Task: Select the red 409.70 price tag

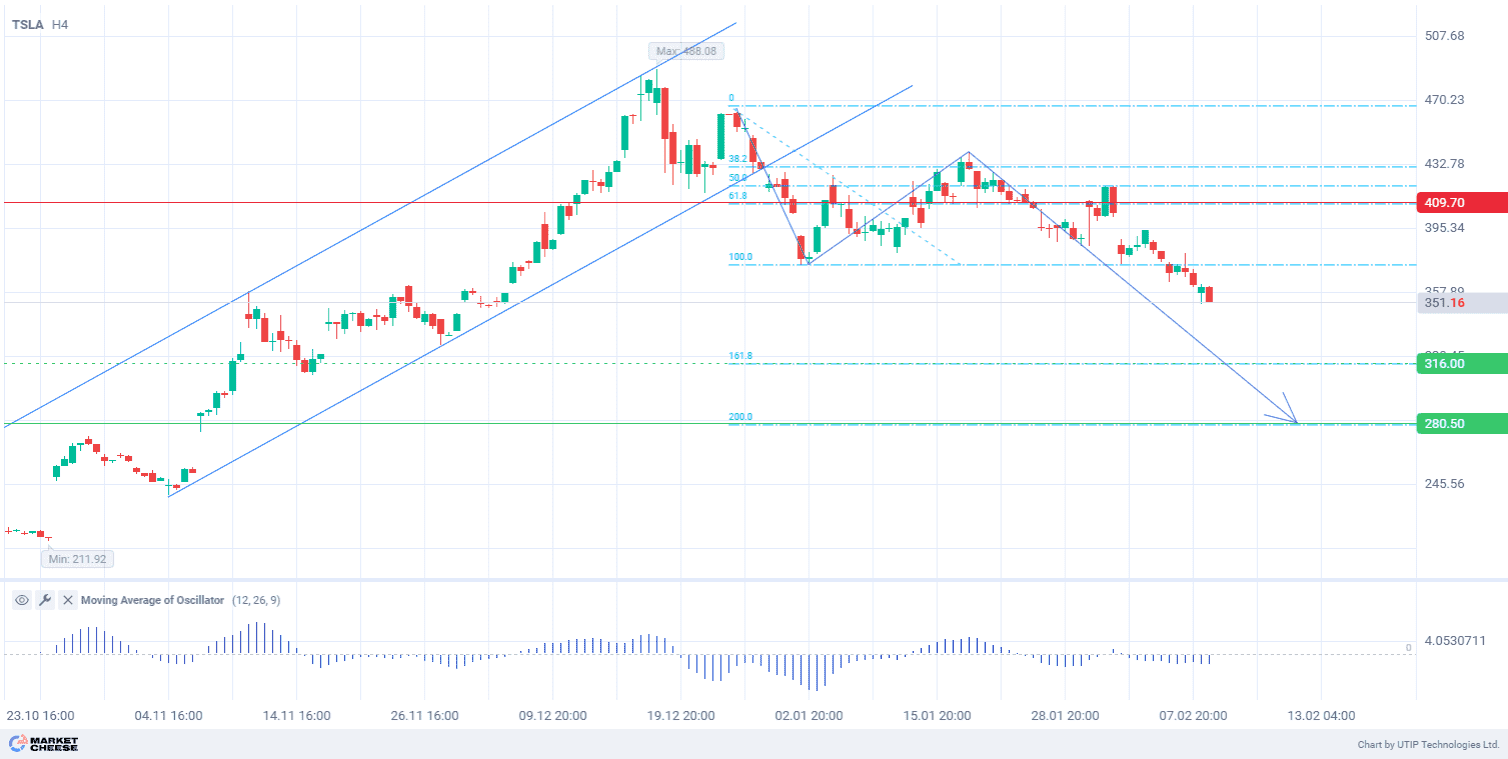Action: 1462,203
